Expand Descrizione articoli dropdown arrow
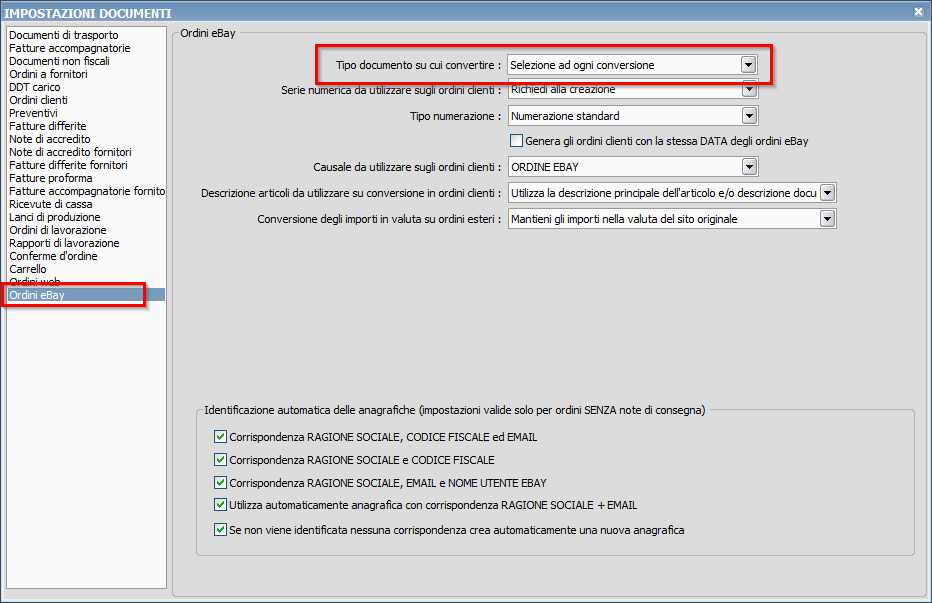 click(x=827, y=193)
